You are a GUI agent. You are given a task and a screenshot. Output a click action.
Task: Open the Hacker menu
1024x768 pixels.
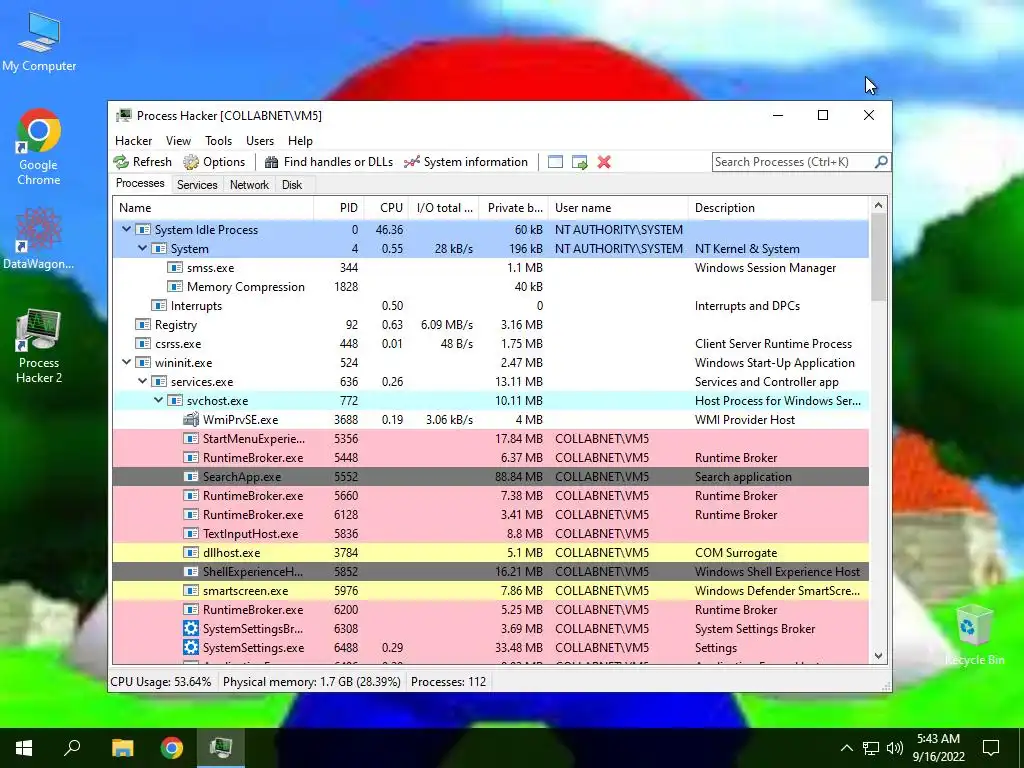(x=133, y=141)
